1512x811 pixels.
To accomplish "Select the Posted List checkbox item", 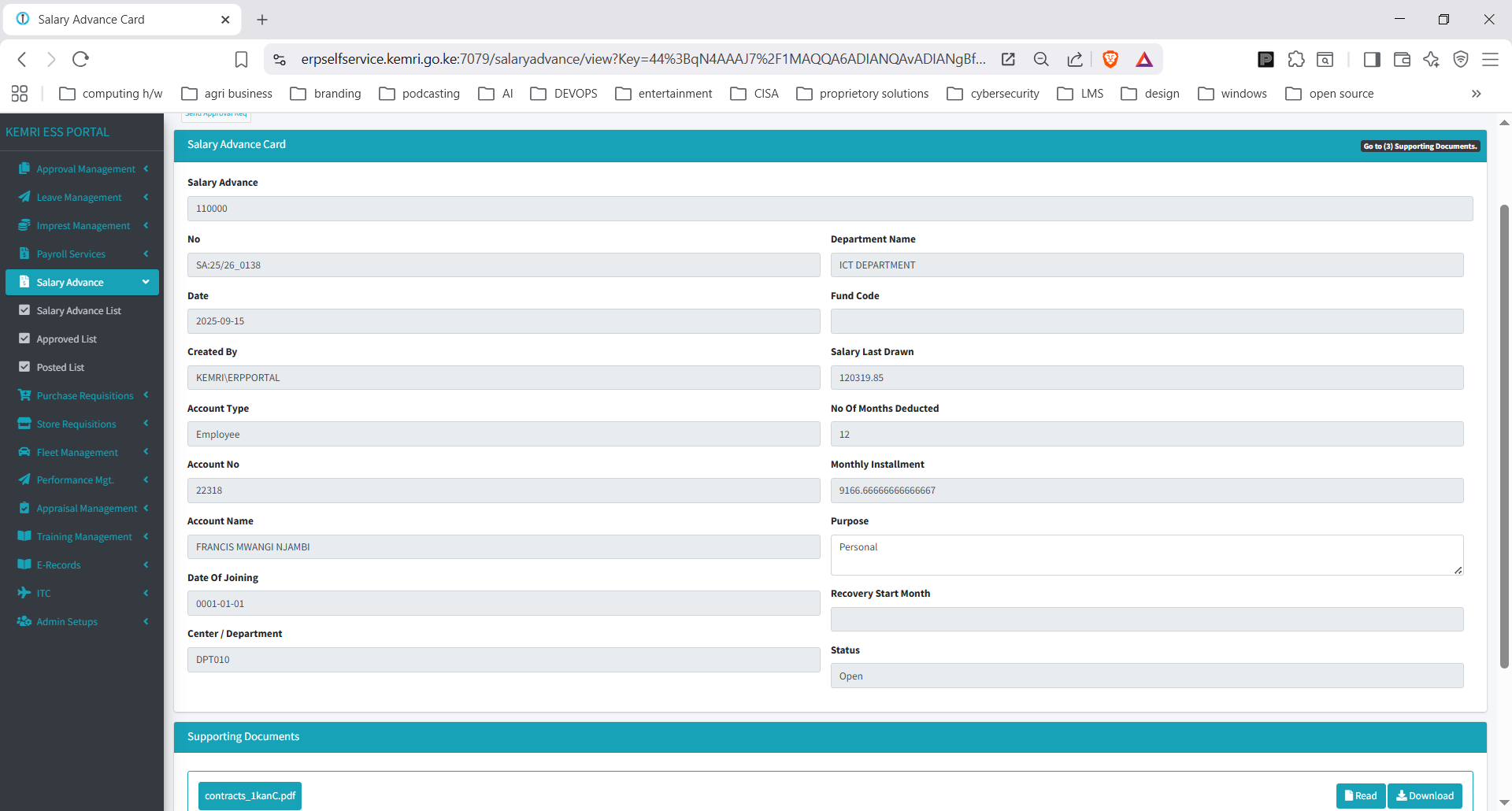I will pos(60,368).
